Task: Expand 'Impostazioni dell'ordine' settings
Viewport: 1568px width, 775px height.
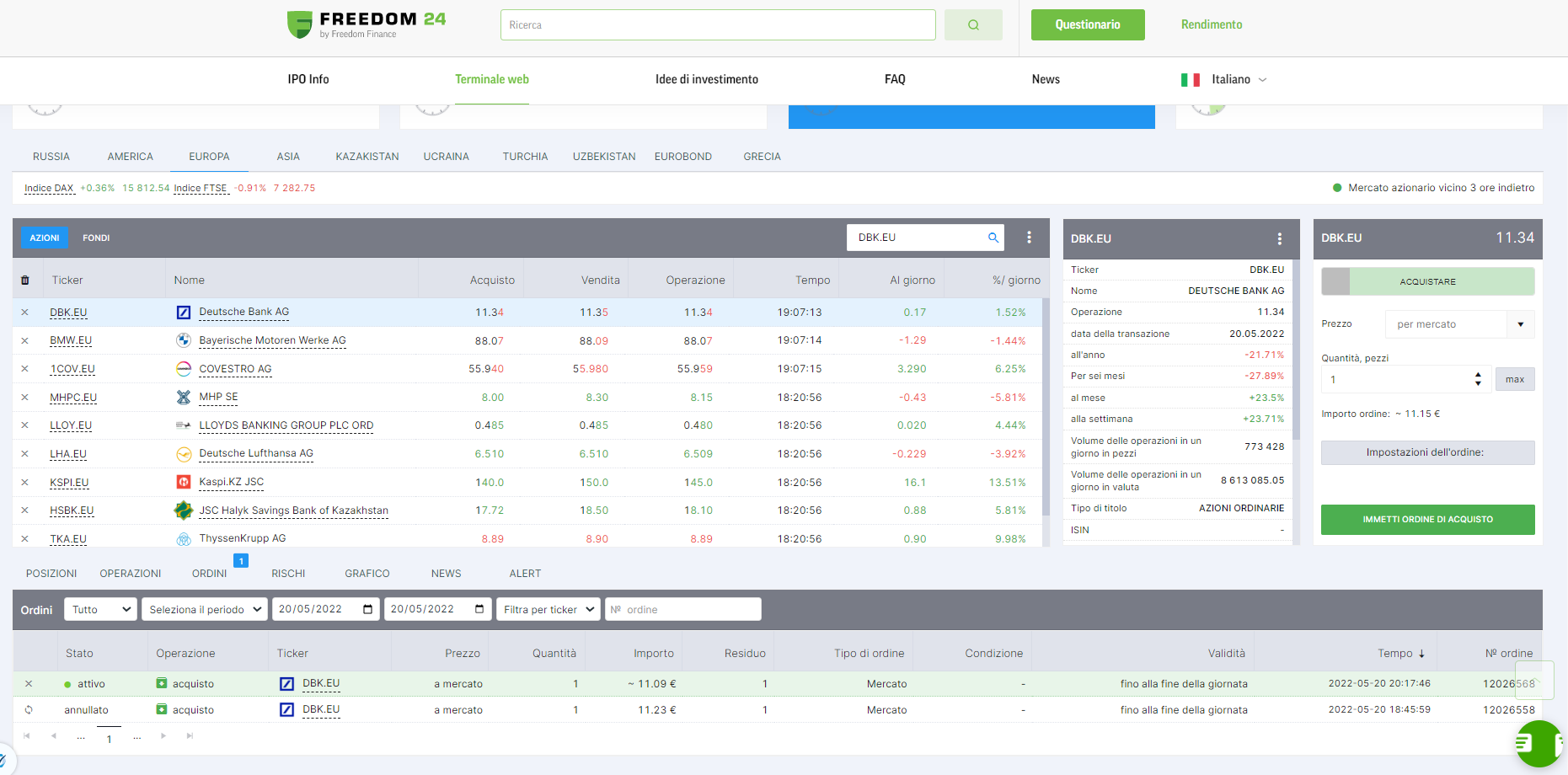Action: tap(1427, 452)
